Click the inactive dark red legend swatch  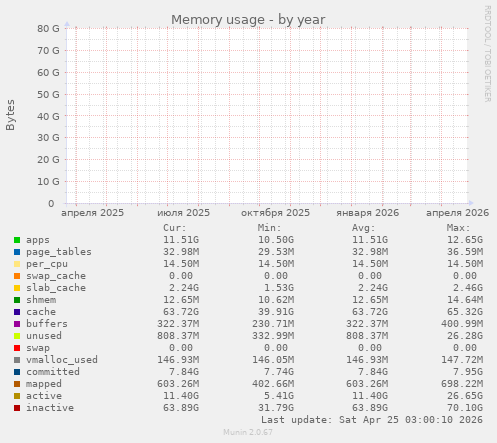(x=17, y=408)
